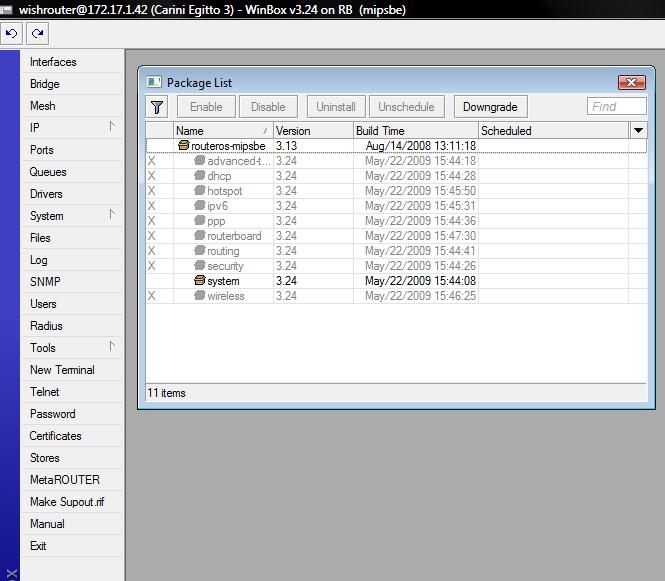Sort by the Version column header
The image size is (665, 581).
tap(313, 131)
